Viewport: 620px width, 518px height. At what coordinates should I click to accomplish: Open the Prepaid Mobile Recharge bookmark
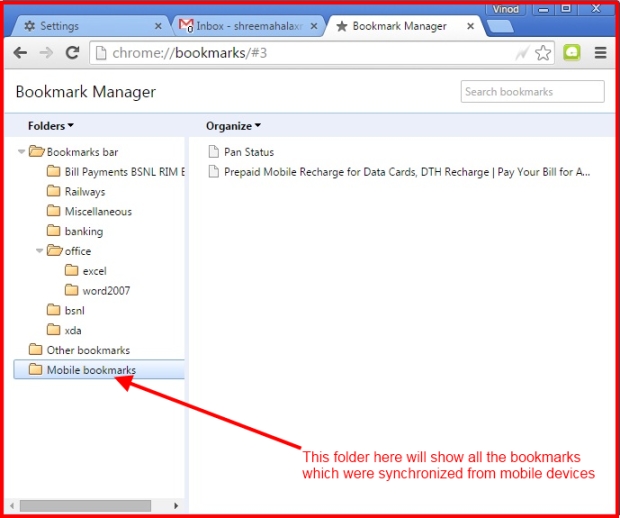[x=407, y=172]
